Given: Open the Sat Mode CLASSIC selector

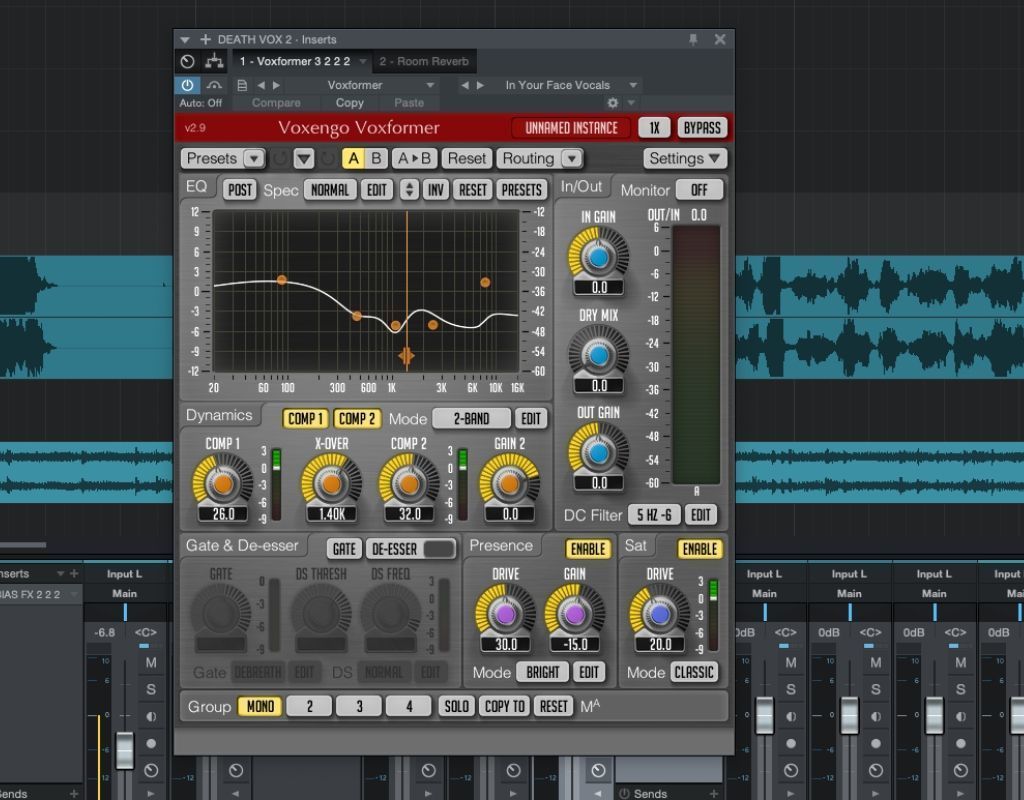Looking at the screenshot, I should 694,672.
